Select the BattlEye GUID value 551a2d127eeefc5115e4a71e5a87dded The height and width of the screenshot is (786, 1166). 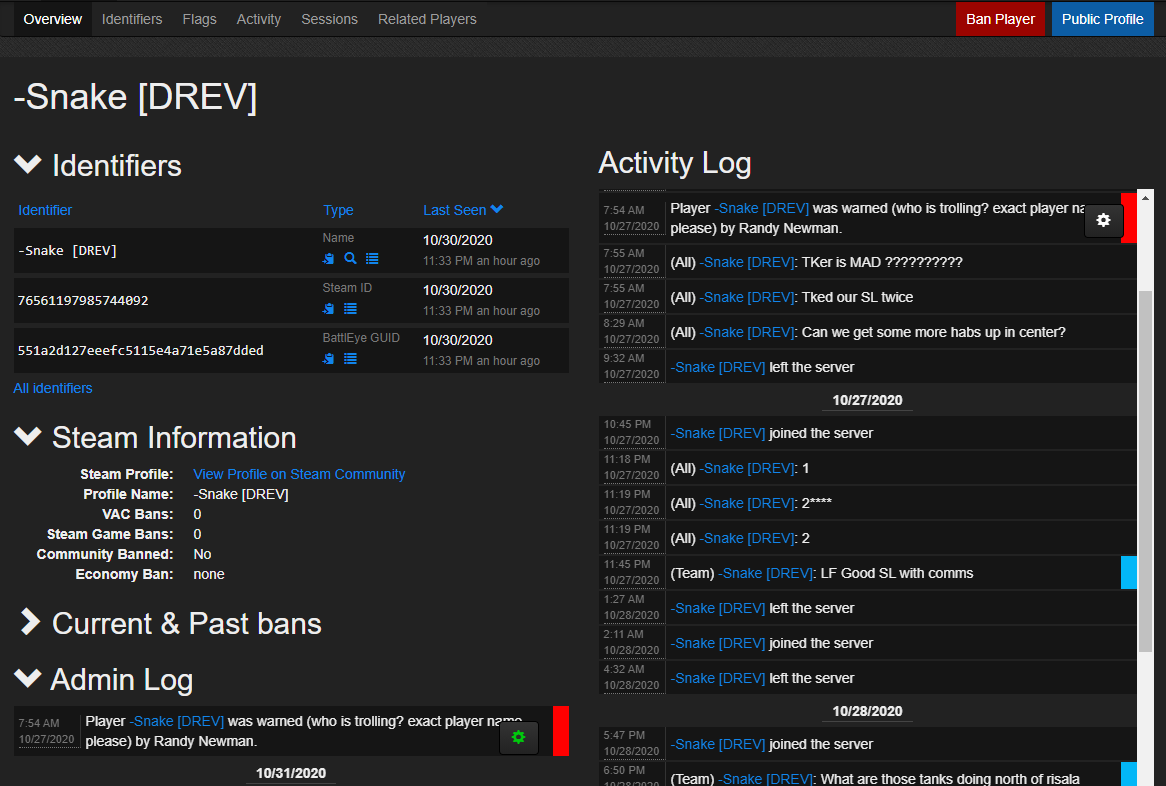pyautogui.click(x=141, y=350)
